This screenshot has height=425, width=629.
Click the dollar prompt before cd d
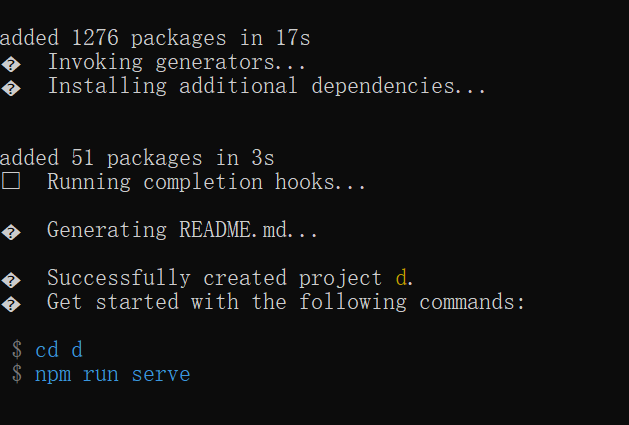point(17,349)
